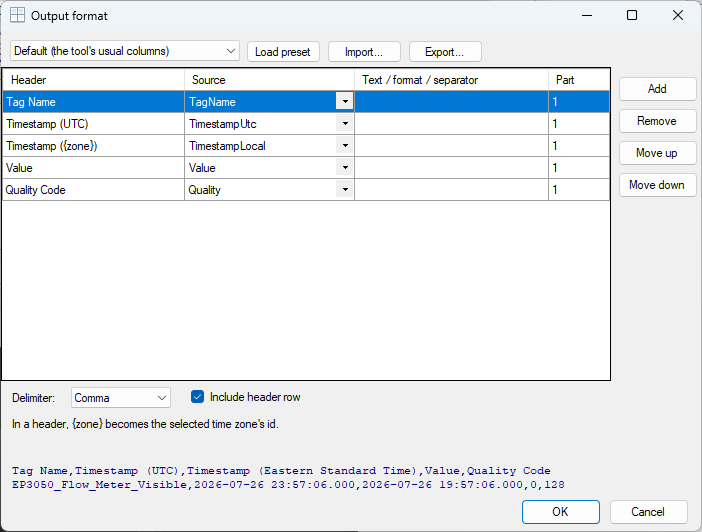Viewport: 702px width, 532px height.
Task: Move the selected row up
Action: coord(657,153)
